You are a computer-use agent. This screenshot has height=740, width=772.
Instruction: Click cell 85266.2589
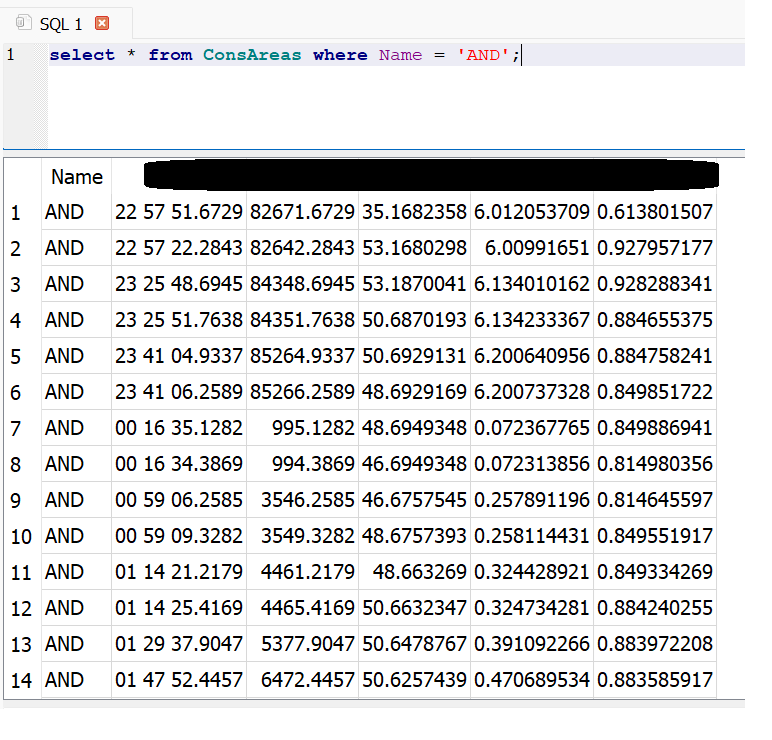(302, 392)
